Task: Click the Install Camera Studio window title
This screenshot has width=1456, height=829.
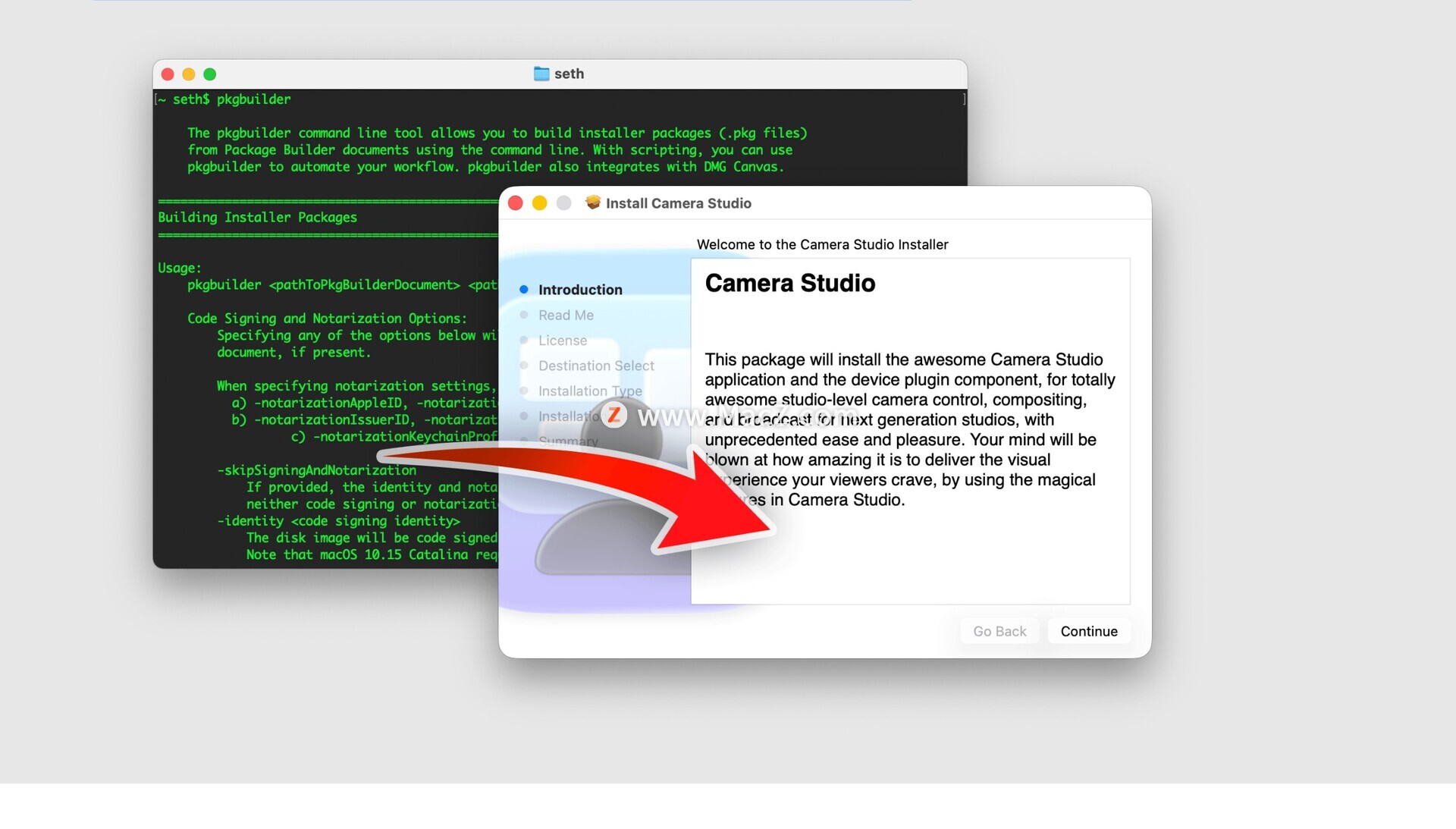Action: tap(678, 203)
